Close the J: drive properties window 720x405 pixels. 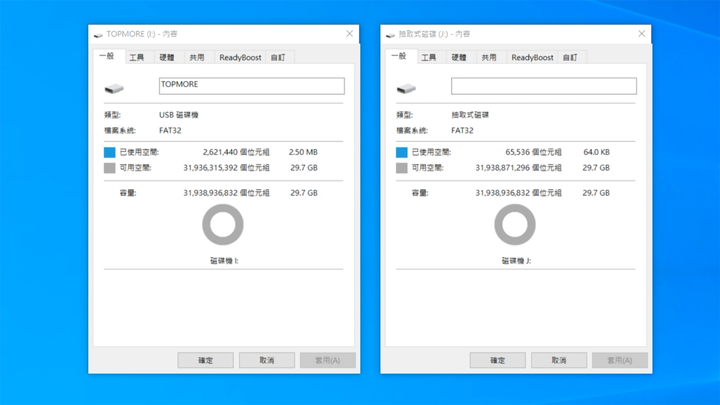pyautogui.click(x=641, y=34)
